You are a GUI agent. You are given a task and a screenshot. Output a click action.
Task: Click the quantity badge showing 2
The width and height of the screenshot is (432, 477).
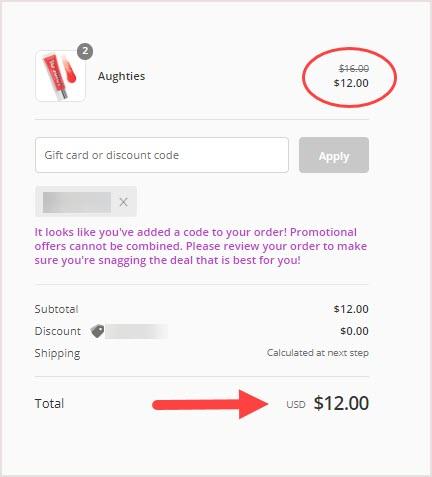pyautogui.click(x=85, y=51)
